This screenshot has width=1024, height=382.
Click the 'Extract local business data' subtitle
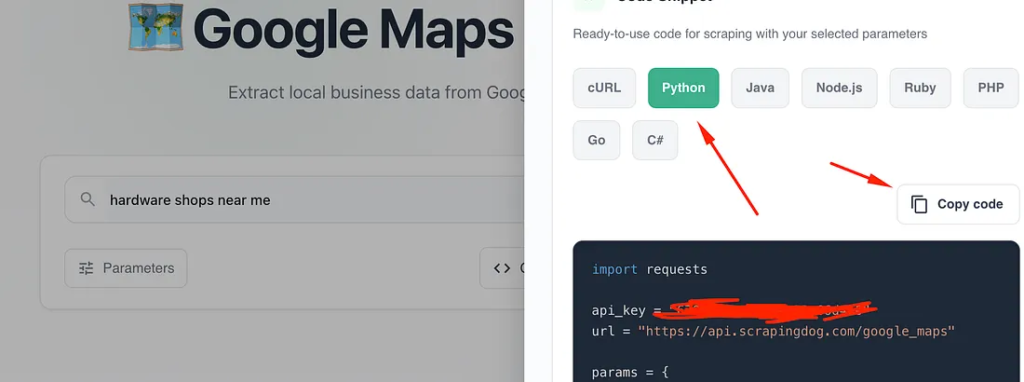(x=376, y=93)
